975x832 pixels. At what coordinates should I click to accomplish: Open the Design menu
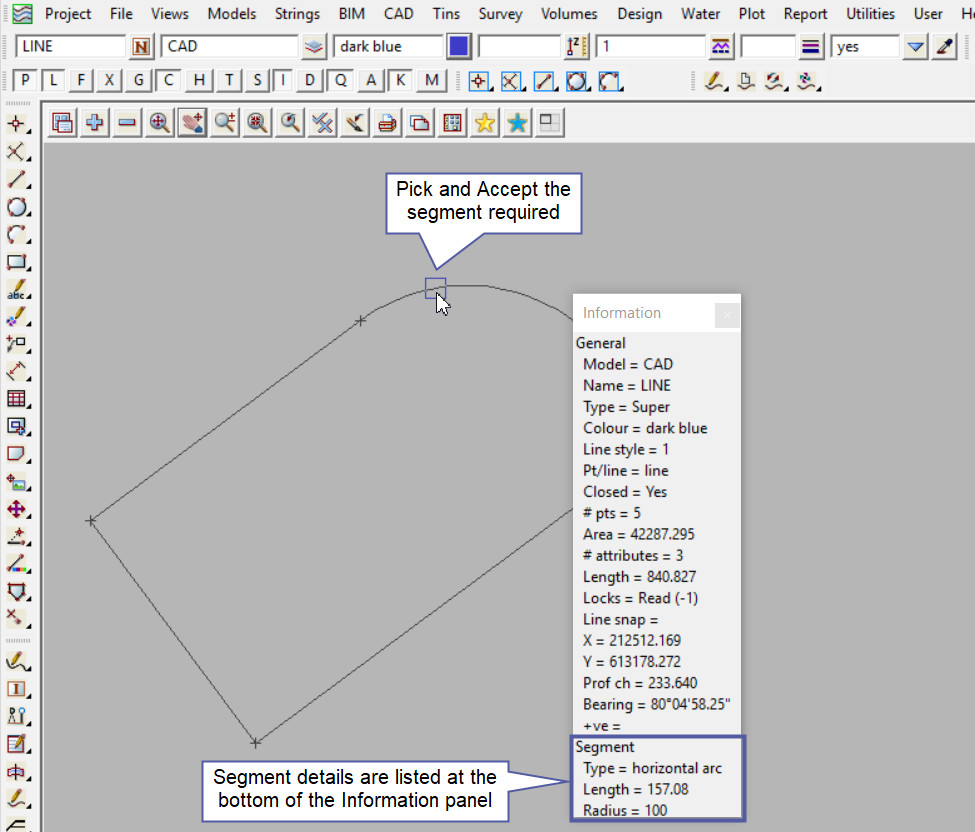coord(639,14)
